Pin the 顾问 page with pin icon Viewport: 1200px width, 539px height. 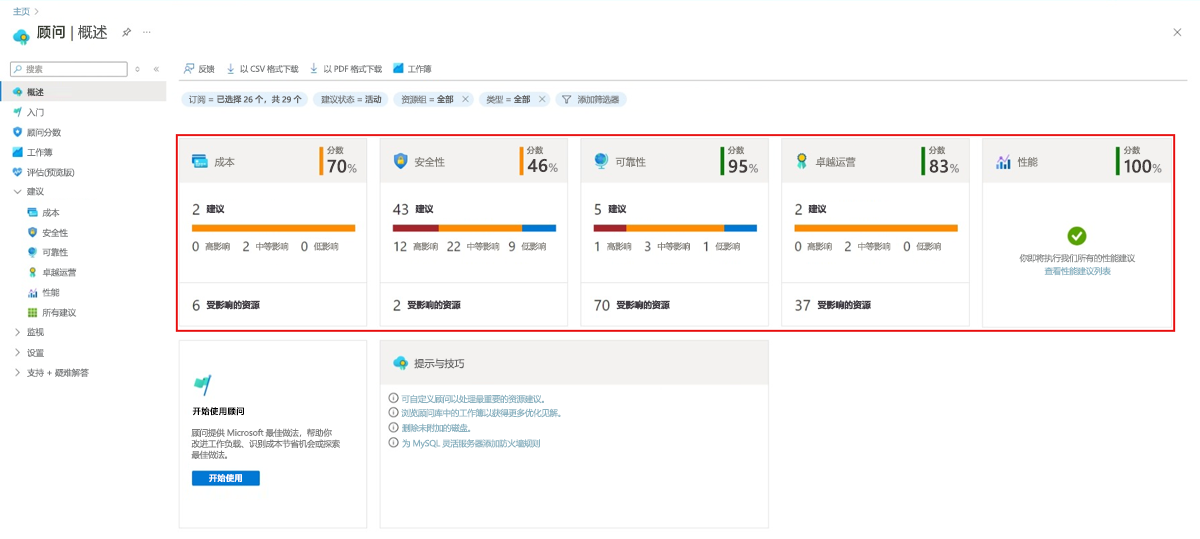(127, 32)
